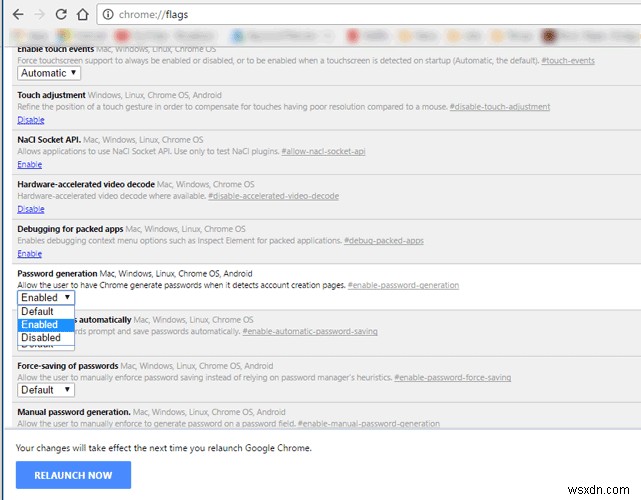Open the #disable-accelerated-video-decode anchor link

[x=273, y=196]
